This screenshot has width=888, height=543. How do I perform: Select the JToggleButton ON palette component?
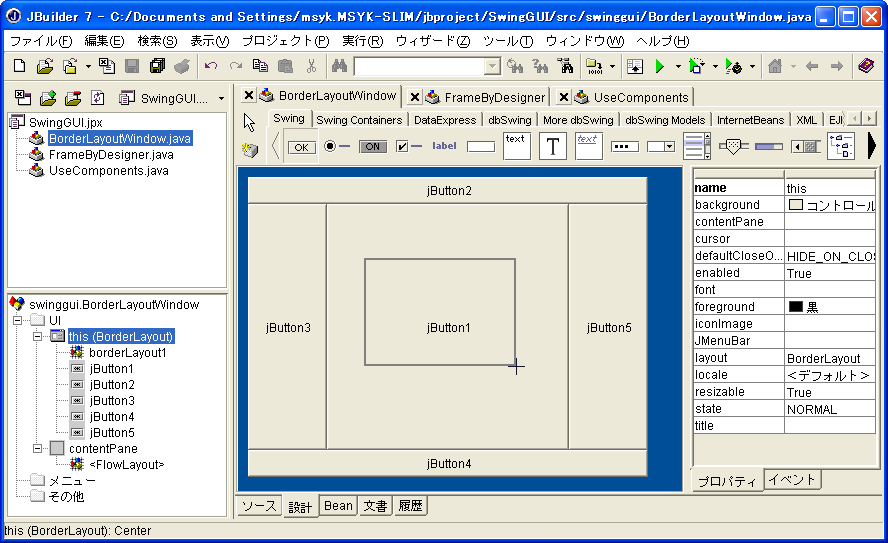[x=372, y=146]
